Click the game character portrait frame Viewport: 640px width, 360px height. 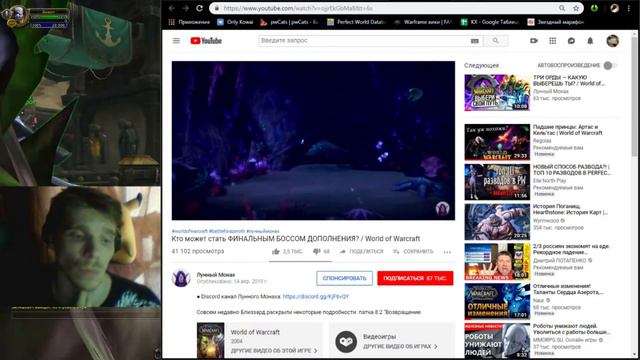[x=16, y=16]
